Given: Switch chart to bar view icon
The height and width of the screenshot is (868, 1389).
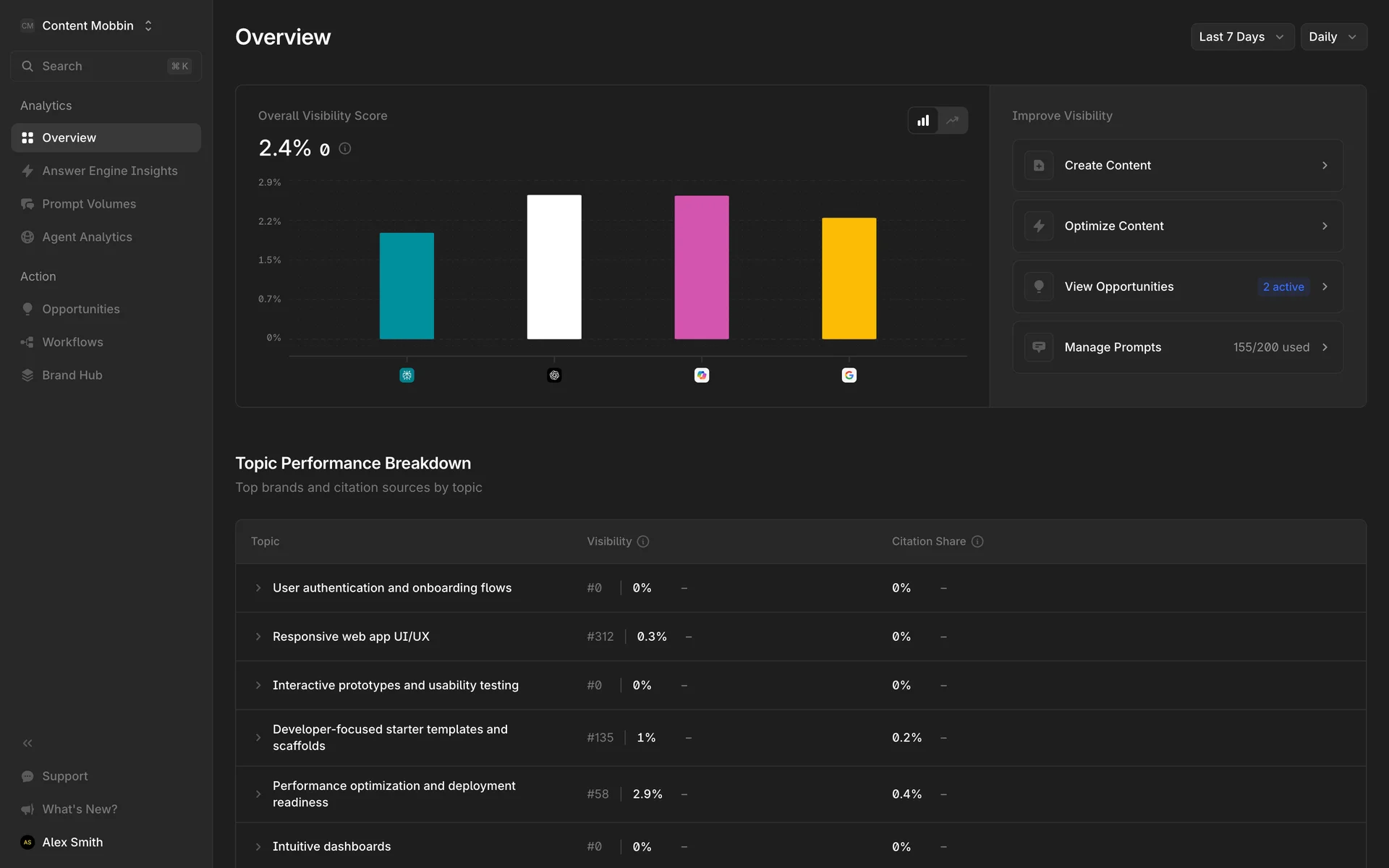Looking at the screenshot, I should click(x=923, y=120).
